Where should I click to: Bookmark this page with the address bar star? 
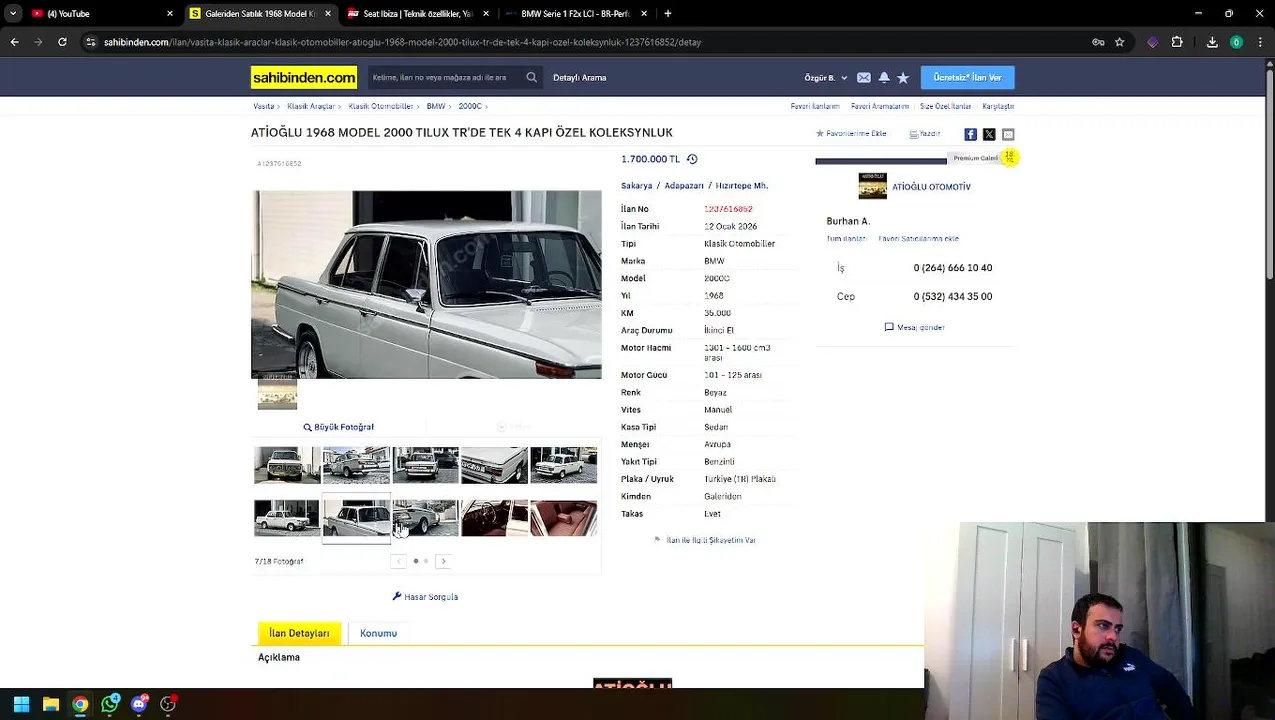[x=1120, y=42]
